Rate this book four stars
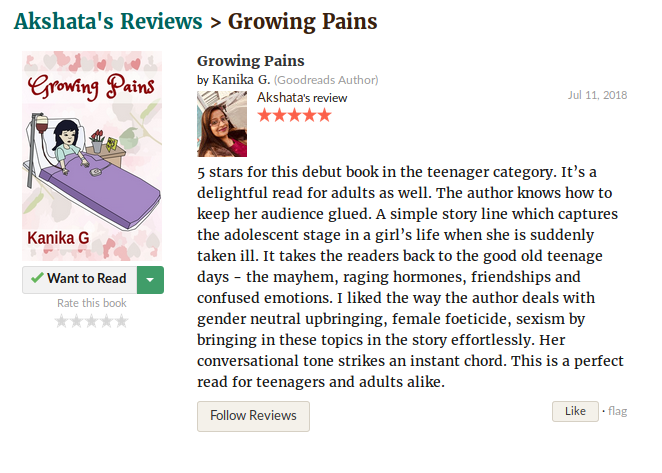 pos(107,321)
